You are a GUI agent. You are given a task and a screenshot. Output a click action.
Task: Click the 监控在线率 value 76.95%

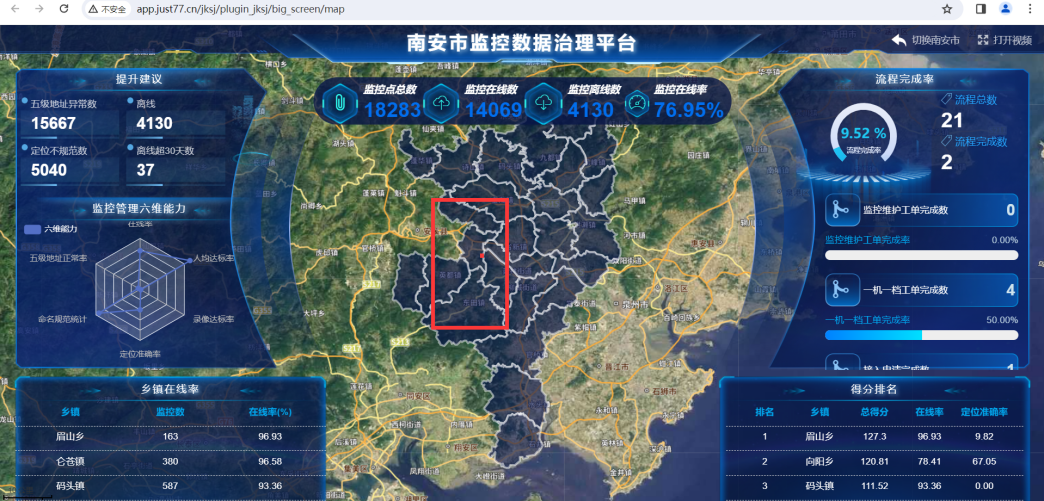point(689,110)
